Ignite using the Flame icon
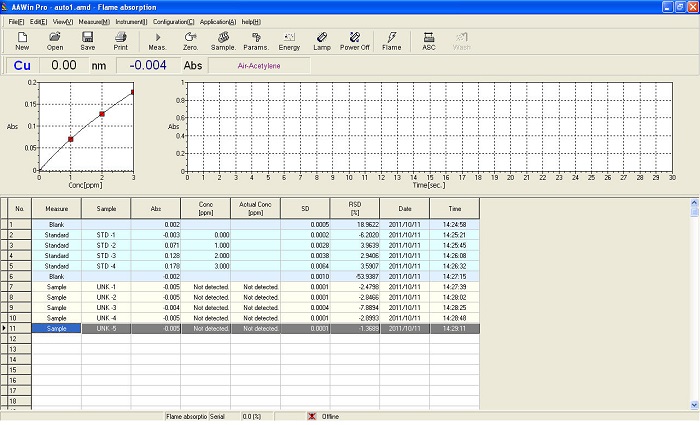 pyautogui.click(x=392, y=41)
